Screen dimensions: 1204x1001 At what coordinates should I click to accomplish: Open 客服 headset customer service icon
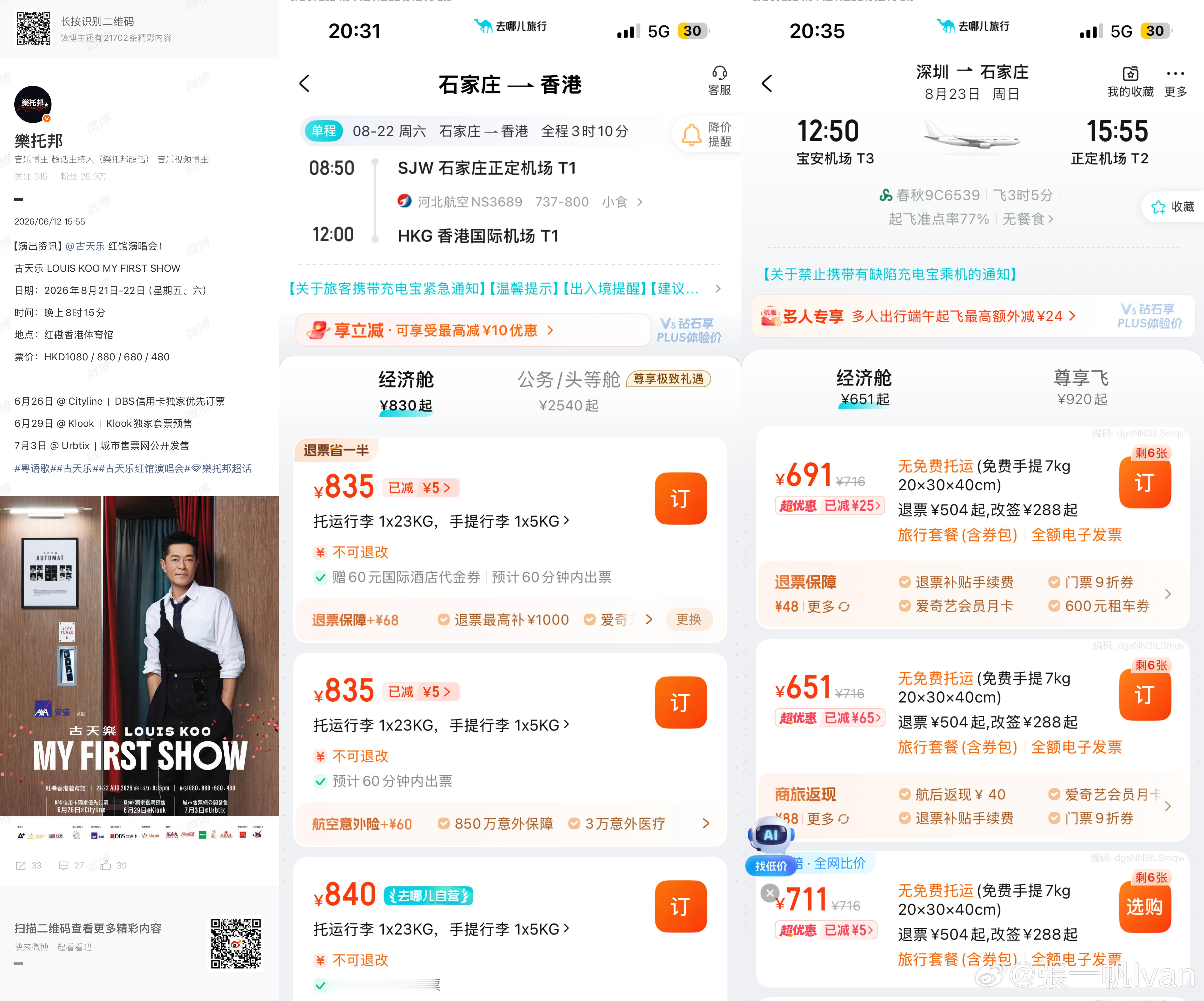720,80
